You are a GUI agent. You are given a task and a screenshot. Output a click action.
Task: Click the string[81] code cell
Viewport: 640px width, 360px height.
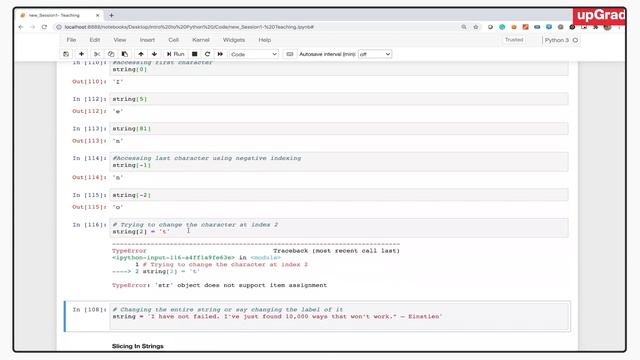point(339,129)
